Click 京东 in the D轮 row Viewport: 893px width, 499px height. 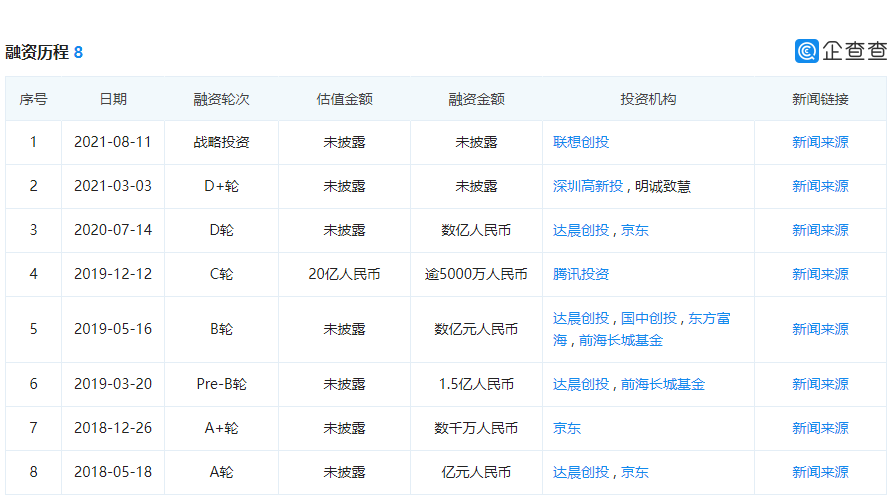635,230
